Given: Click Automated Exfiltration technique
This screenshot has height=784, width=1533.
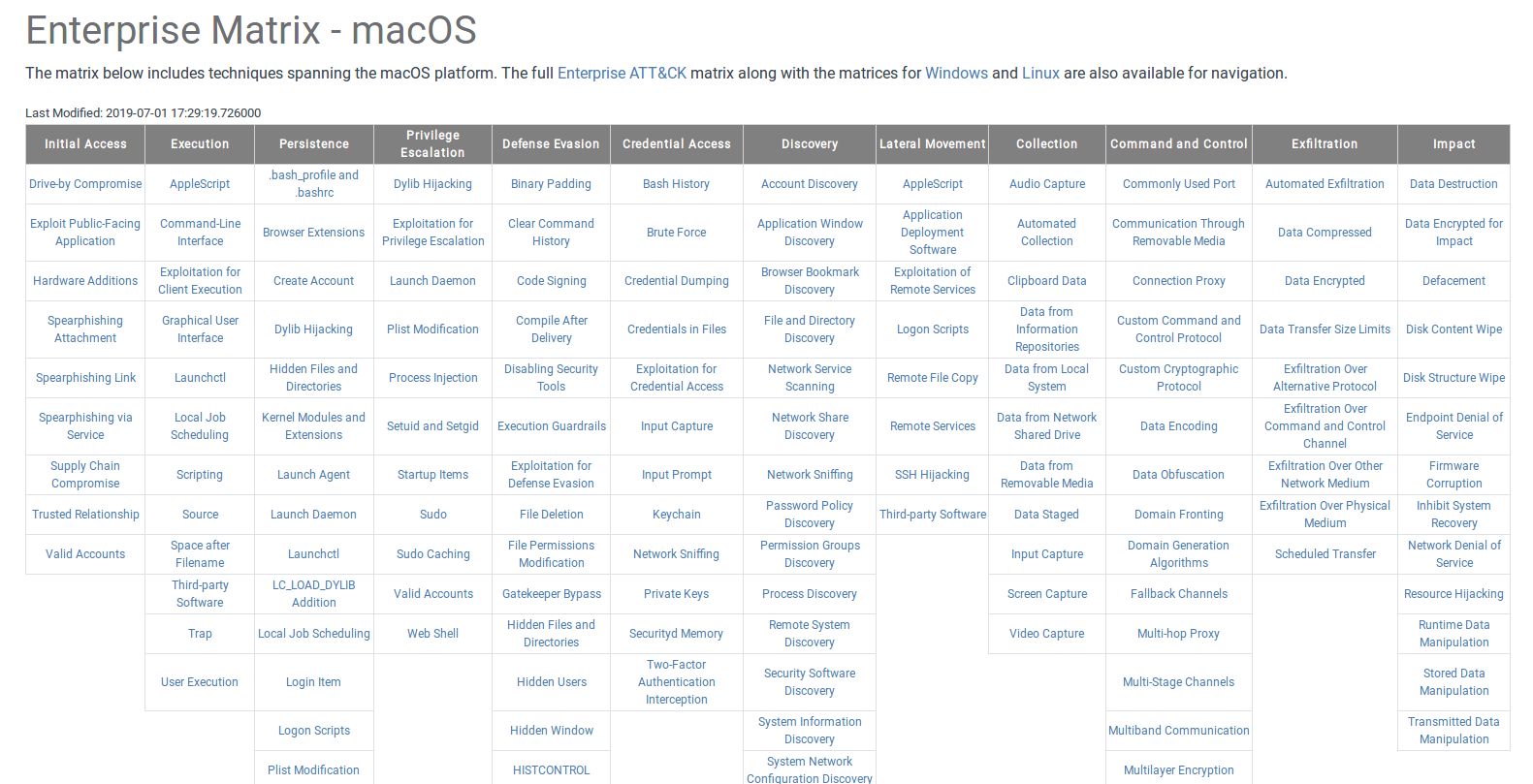Looking at the screenshot, I should tap(1325, 183).
